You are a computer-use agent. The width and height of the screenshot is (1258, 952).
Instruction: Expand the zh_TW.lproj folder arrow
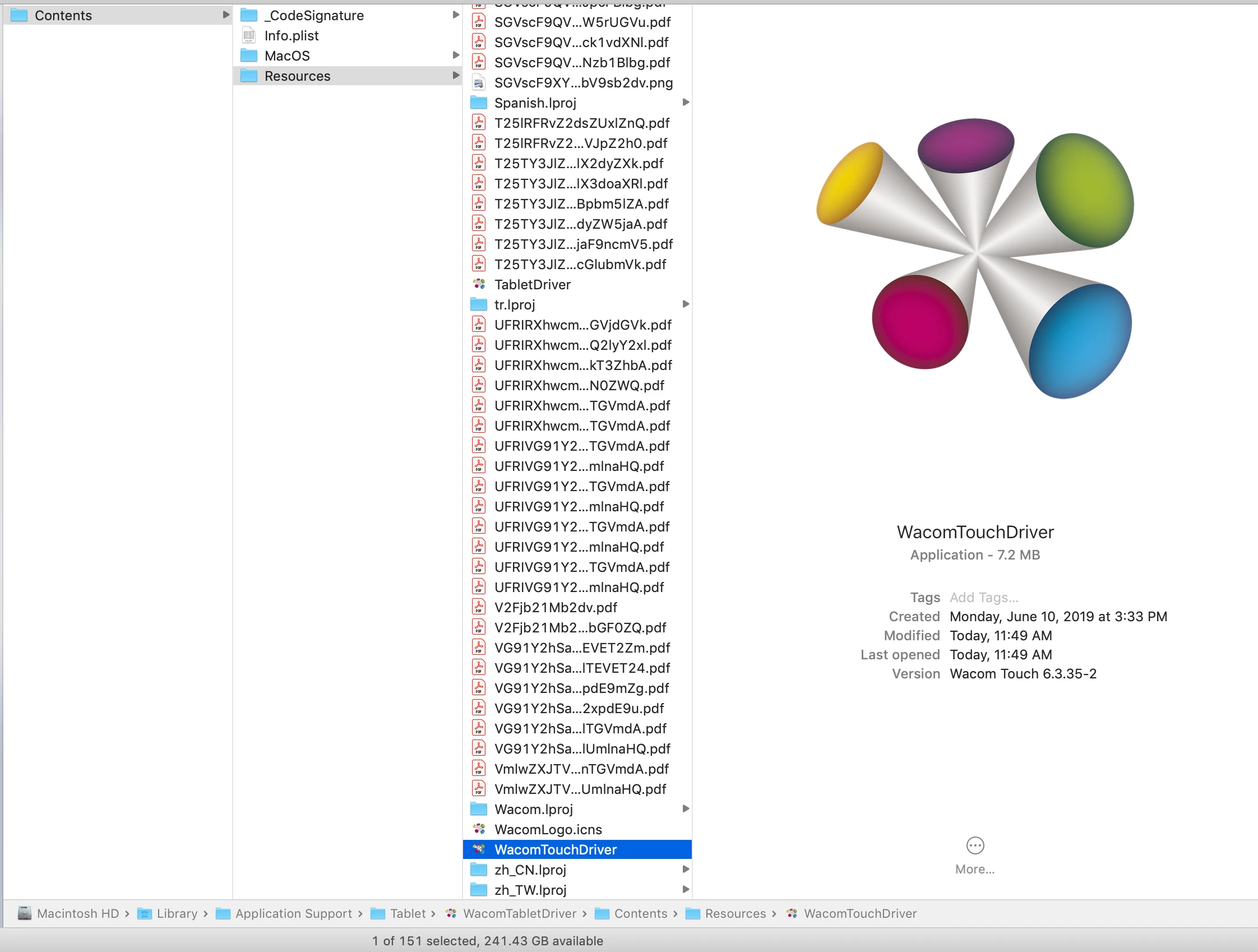coord(685,889)
